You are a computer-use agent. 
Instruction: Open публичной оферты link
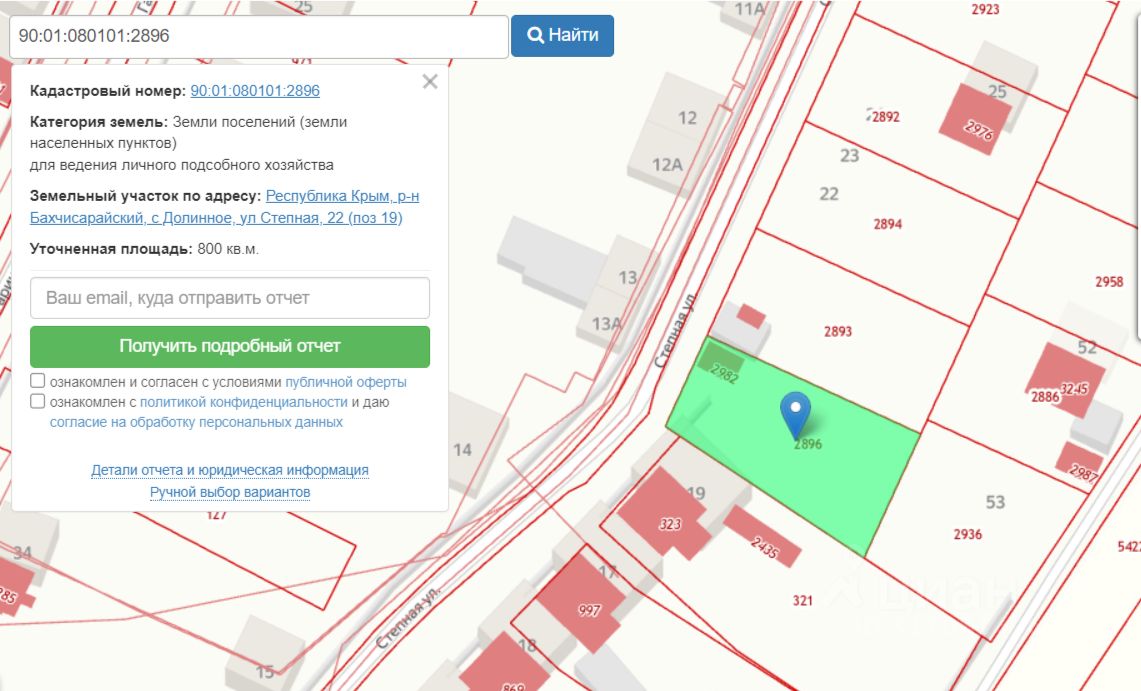coord(346,382)
